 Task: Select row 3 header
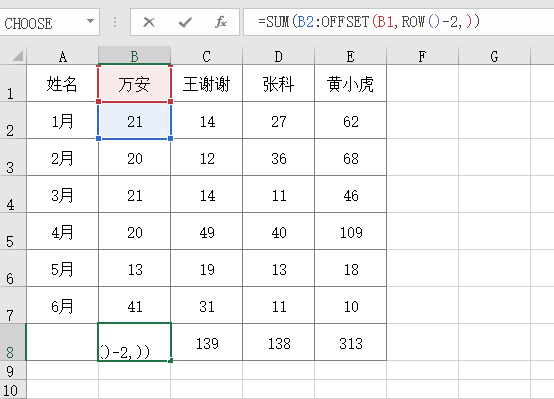pos(13,157)
